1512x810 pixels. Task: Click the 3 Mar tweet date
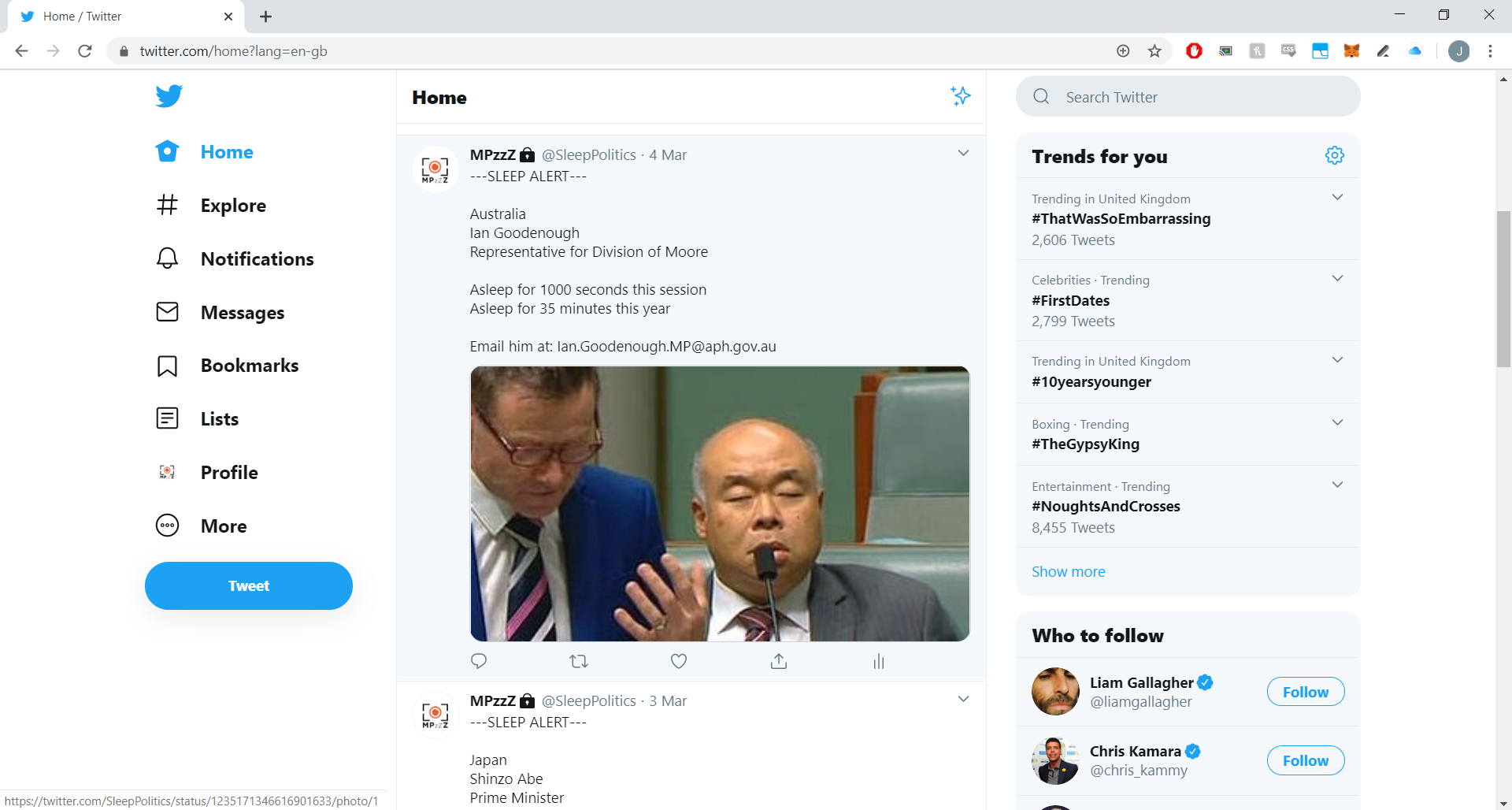coord(668,701)
